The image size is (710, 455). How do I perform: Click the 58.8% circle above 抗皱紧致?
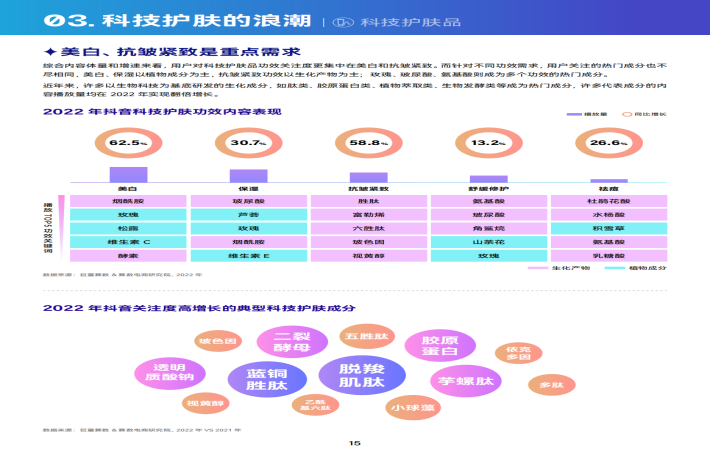[368, 144]
